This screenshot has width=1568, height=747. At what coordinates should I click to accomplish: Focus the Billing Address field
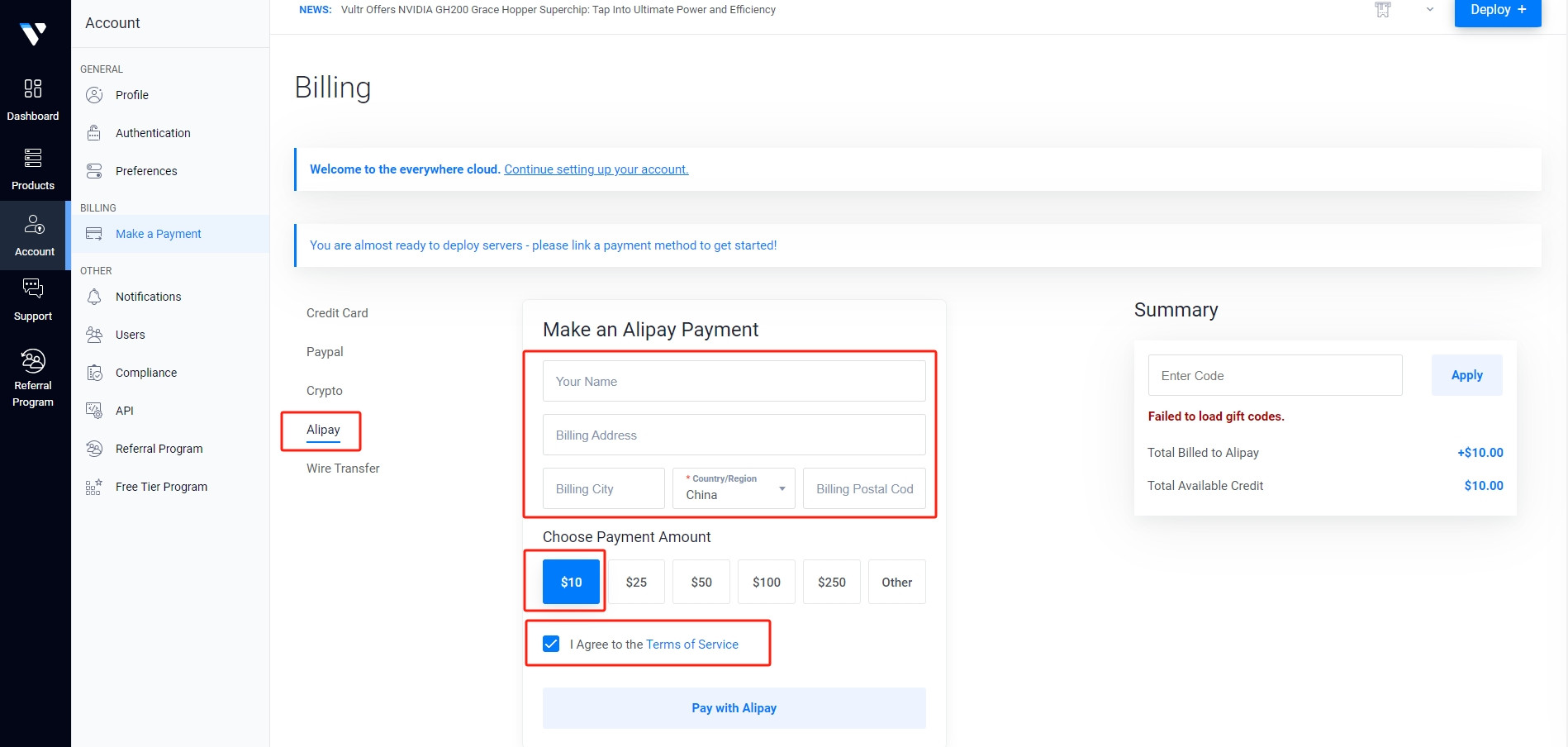tap(734, 435)
